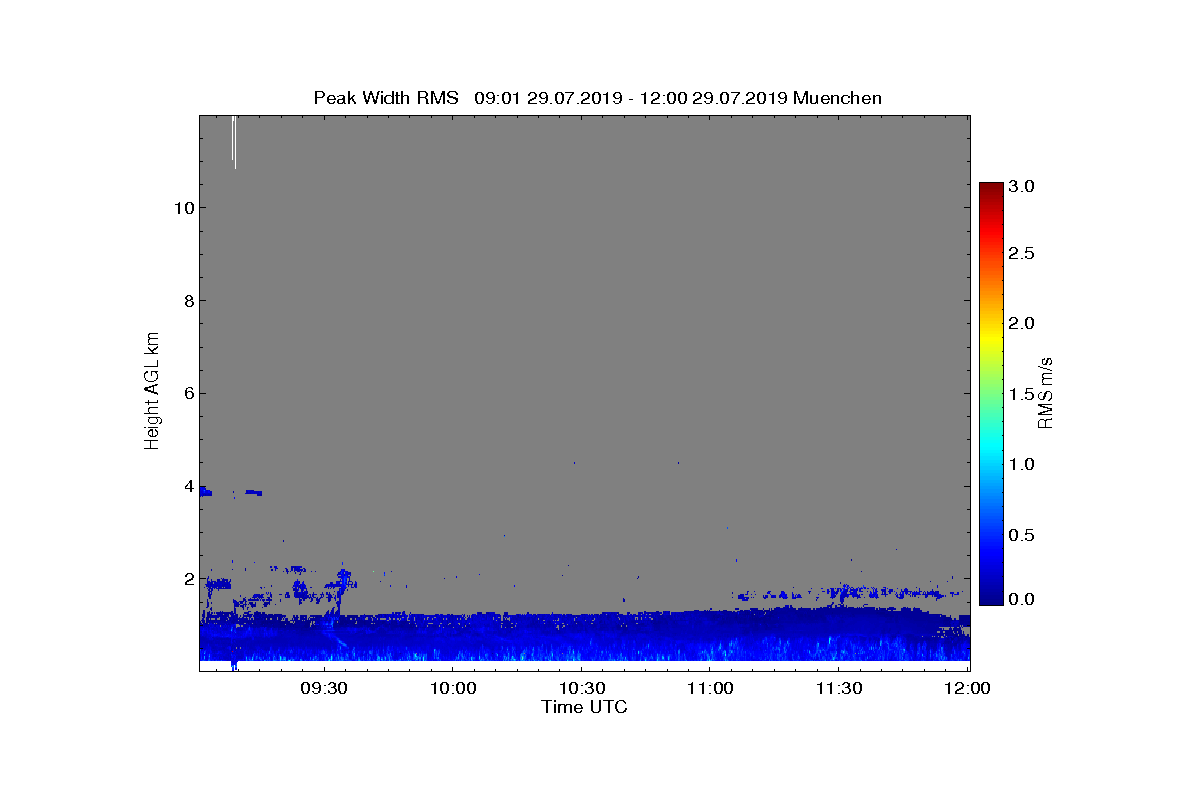Click the plot title 'Peak Width RMS'
The width and height of the screenshot is (1200, 800).
pyautogui.click(x=386, y=98)
